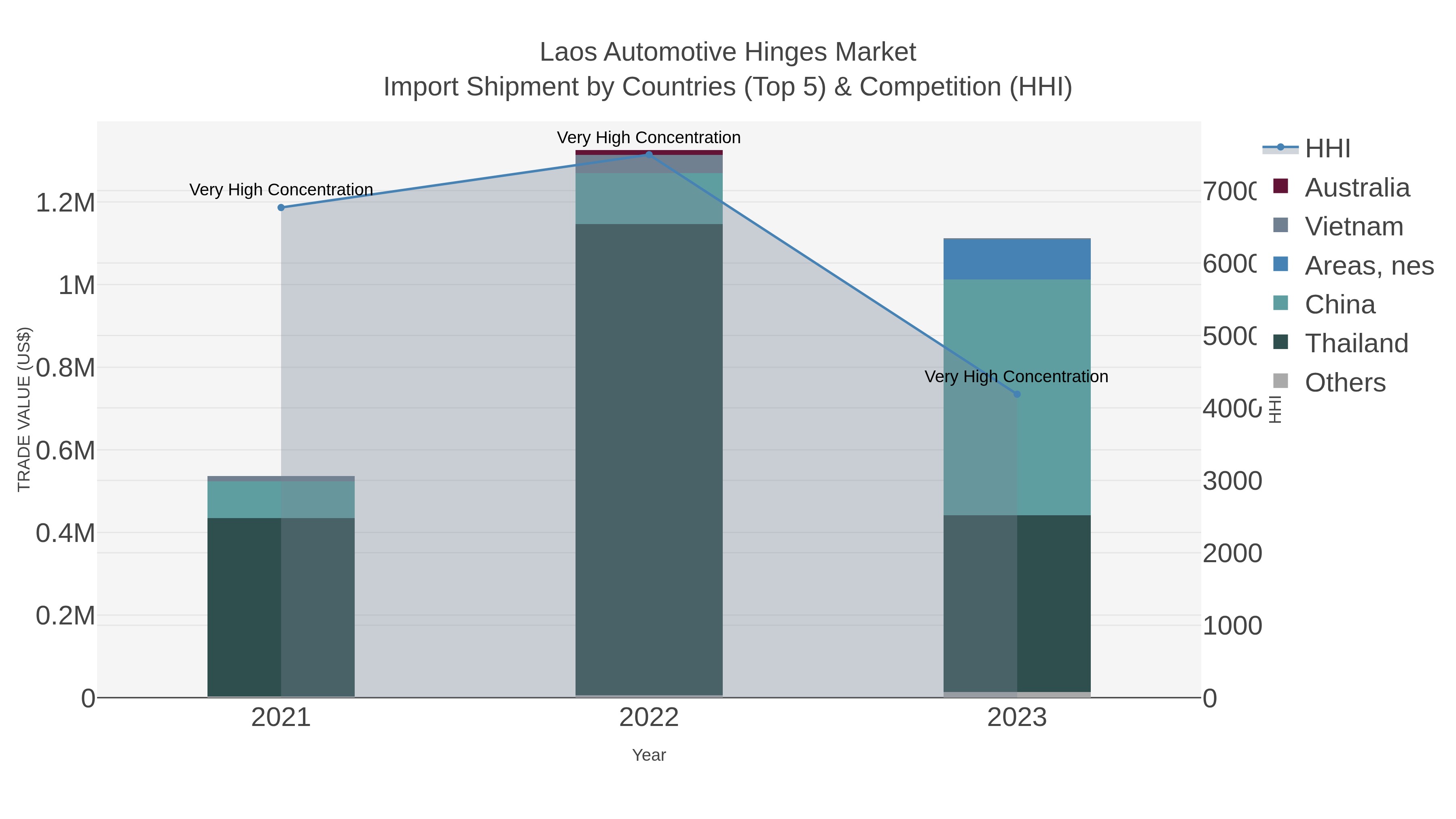The width and height of the screenshot is (1456, 819).
Task: Click the 1000 HHI axis tick label
Action: 1232,626
